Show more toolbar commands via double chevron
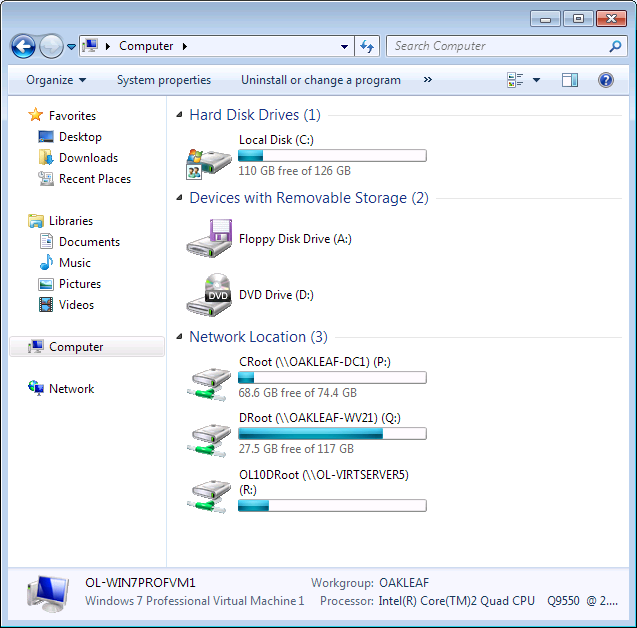The image size is (637, 628). 427,80
